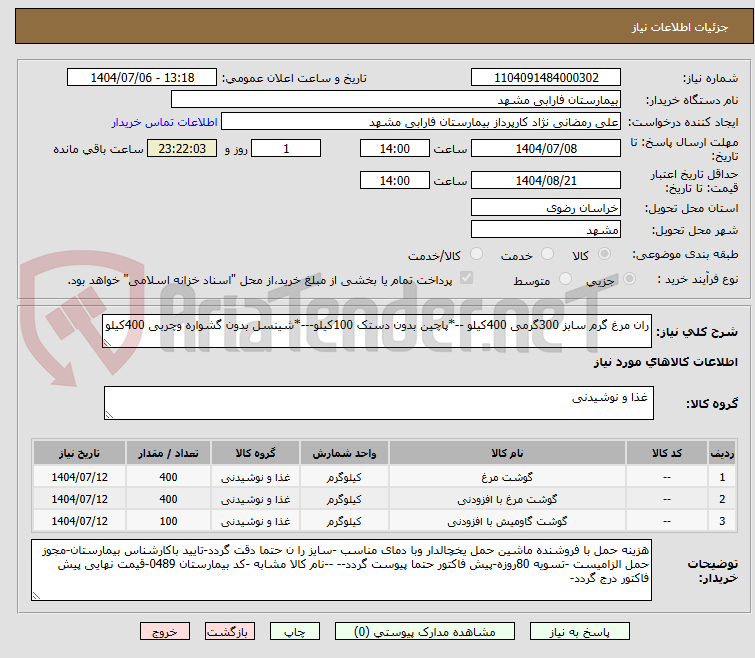755x658 pixels.
Task: Click the quantity 100 in row 3
Action: click(168, 521)
